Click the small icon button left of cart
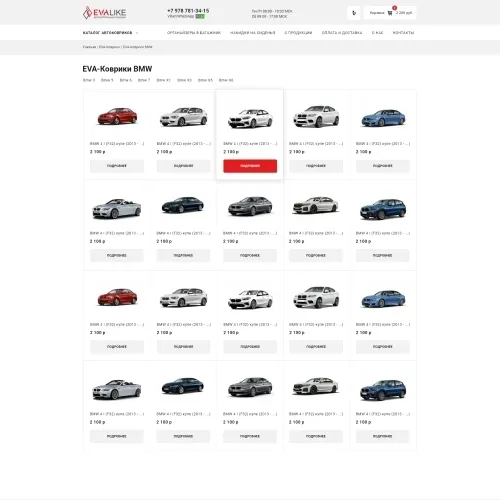The image size is (500, 500). tap(354, 13)
